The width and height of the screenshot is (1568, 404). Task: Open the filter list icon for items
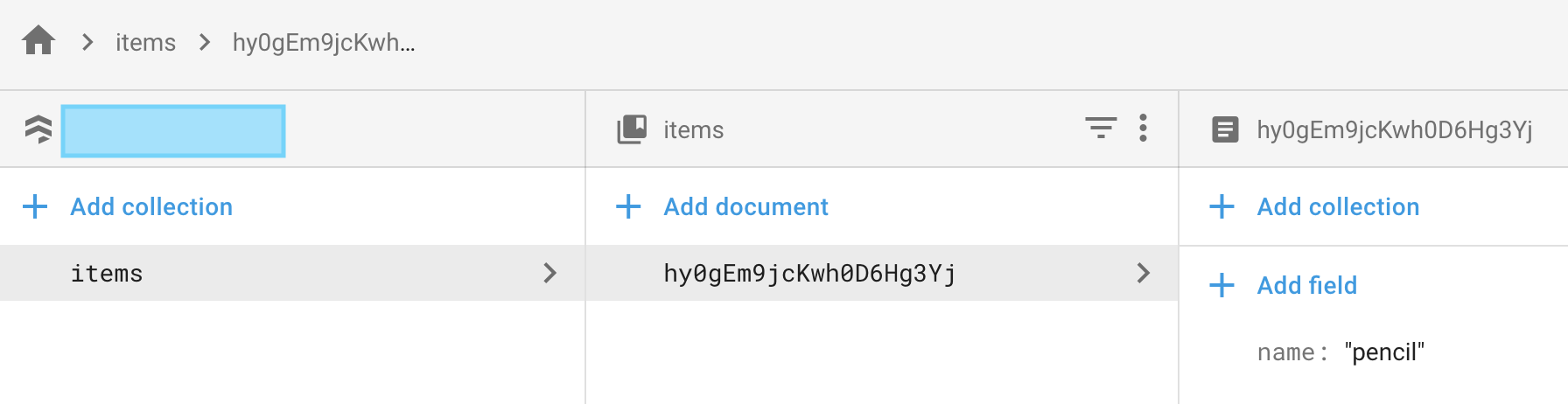(1101, 129)
